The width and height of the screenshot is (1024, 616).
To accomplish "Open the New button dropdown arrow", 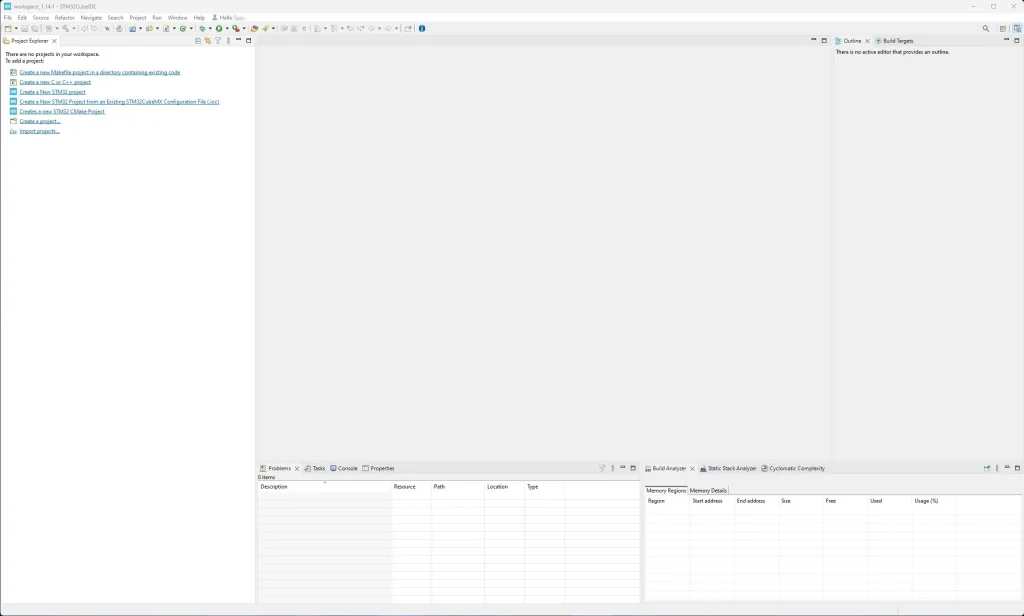I will (x=16, y=28).
